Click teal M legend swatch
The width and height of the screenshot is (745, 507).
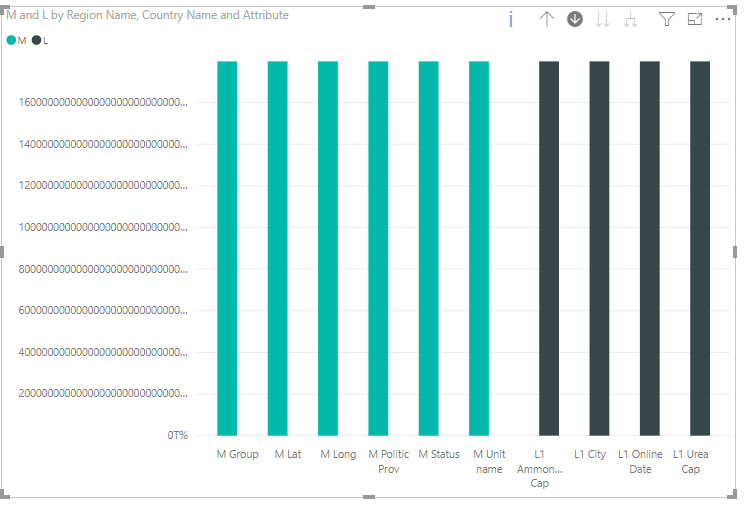tap(11, 40)
